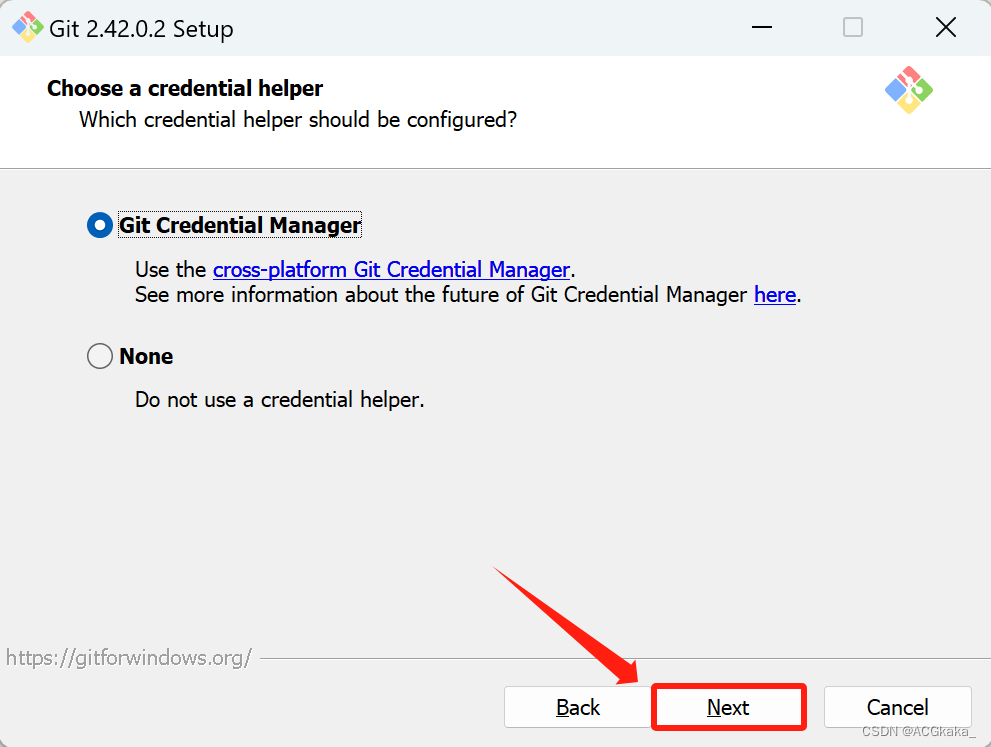Click the disabled maximize window button
The height and width of the screenshot is (747, 991).
(x=853, y=27)
